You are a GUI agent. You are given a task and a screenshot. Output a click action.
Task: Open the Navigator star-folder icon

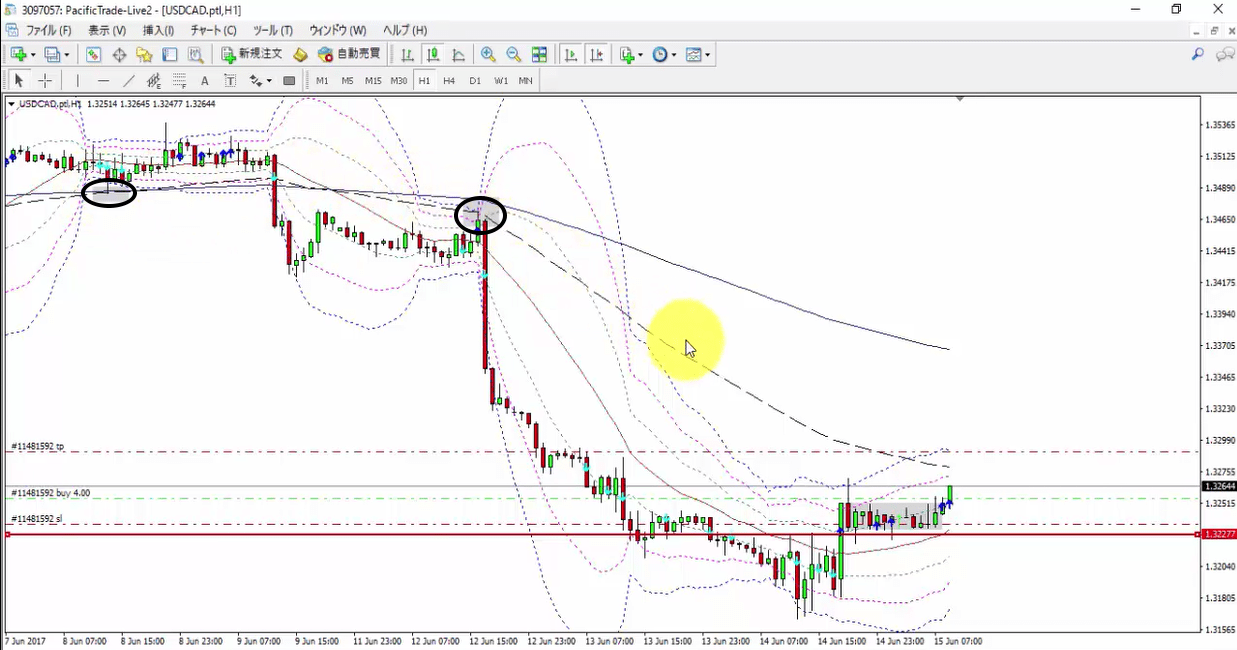click(144, 55)
